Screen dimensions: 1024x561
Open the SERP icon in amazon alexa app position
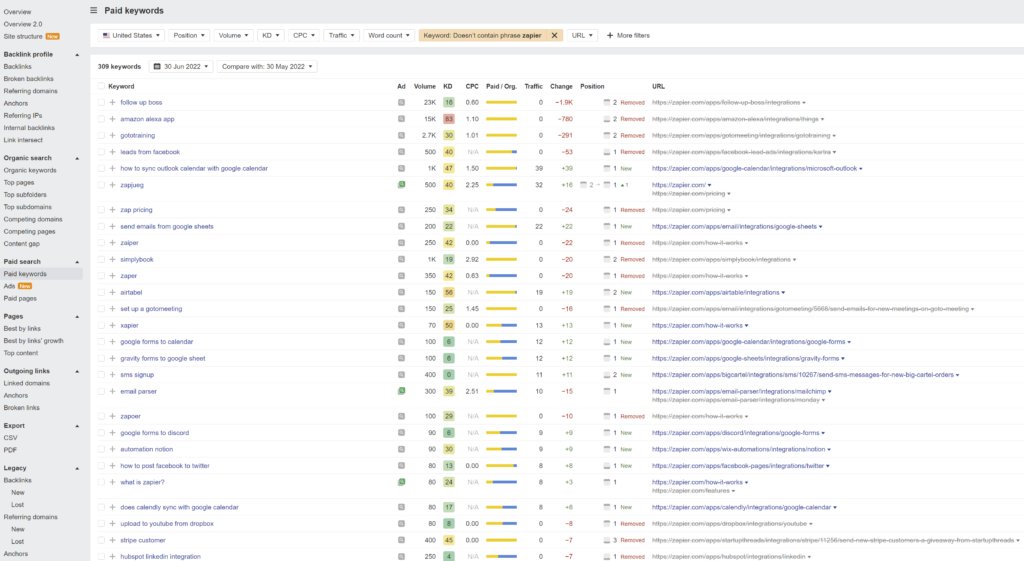607,119
